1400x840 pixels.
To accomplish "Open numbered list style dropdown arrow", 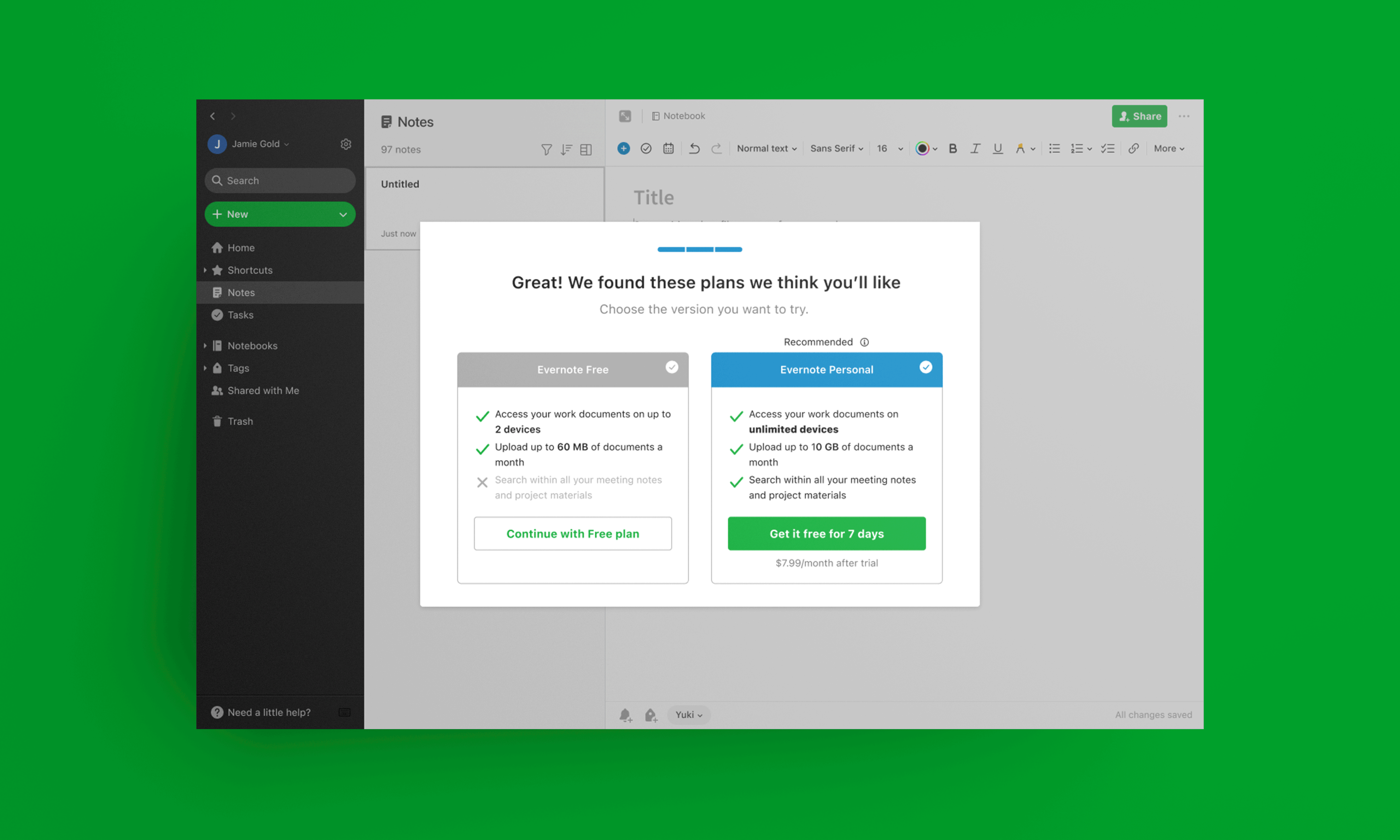I will pos(1089,149).
